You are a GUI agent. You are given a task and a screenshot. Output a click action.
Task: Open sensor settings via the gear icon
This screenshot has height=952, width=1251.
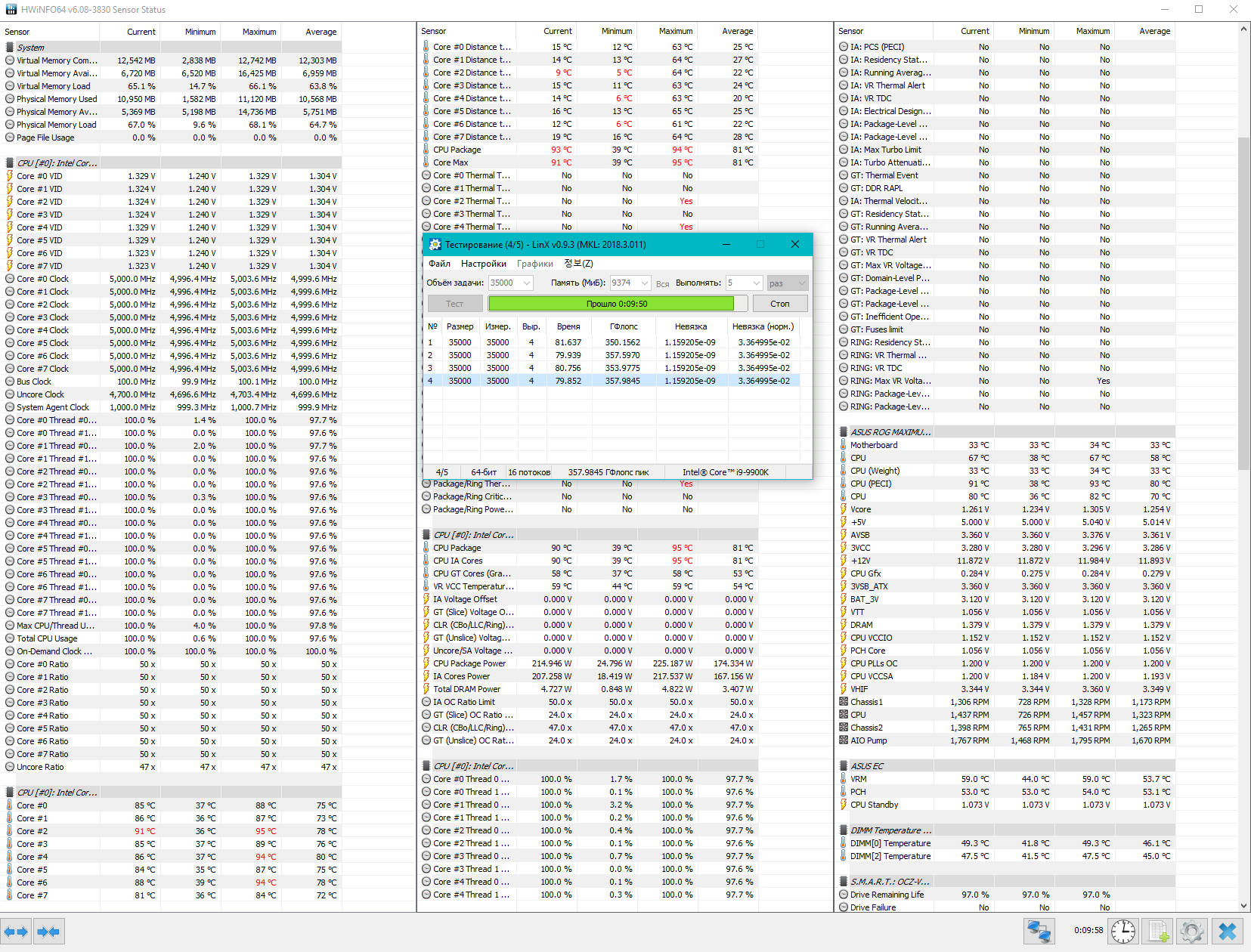point(1192,932)
